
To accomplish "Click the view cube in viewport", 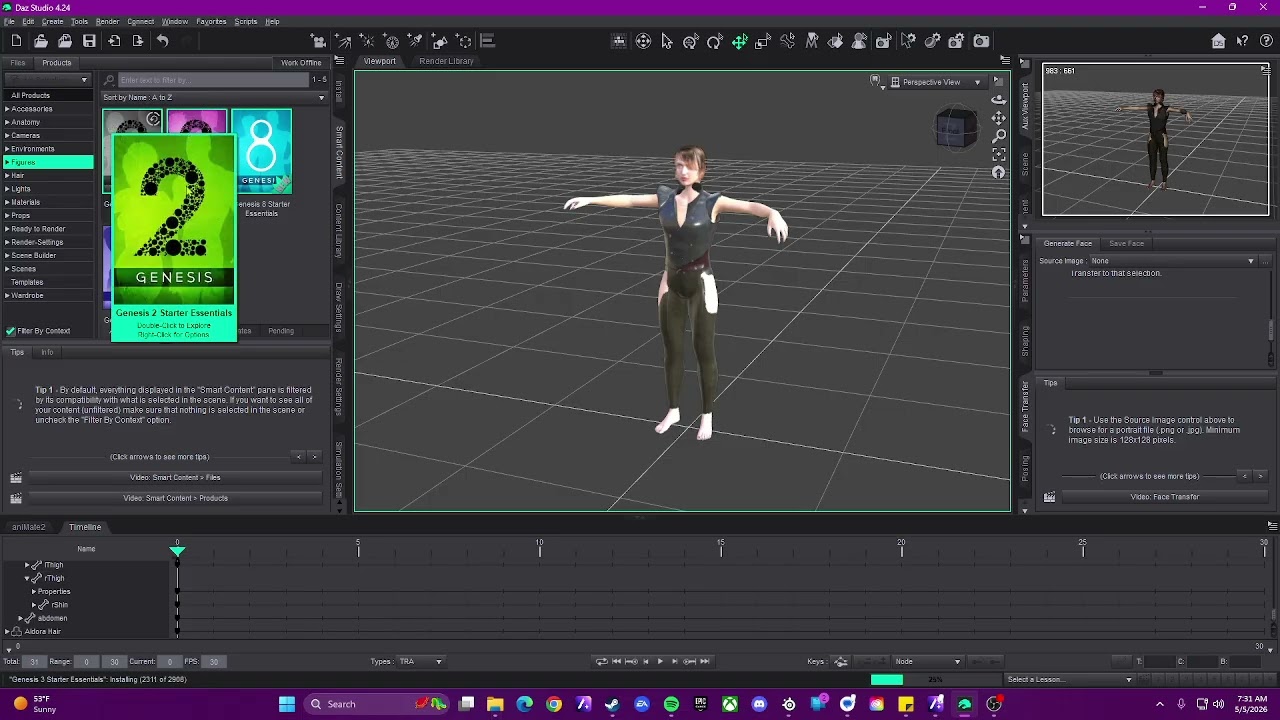I will (955, 128).
